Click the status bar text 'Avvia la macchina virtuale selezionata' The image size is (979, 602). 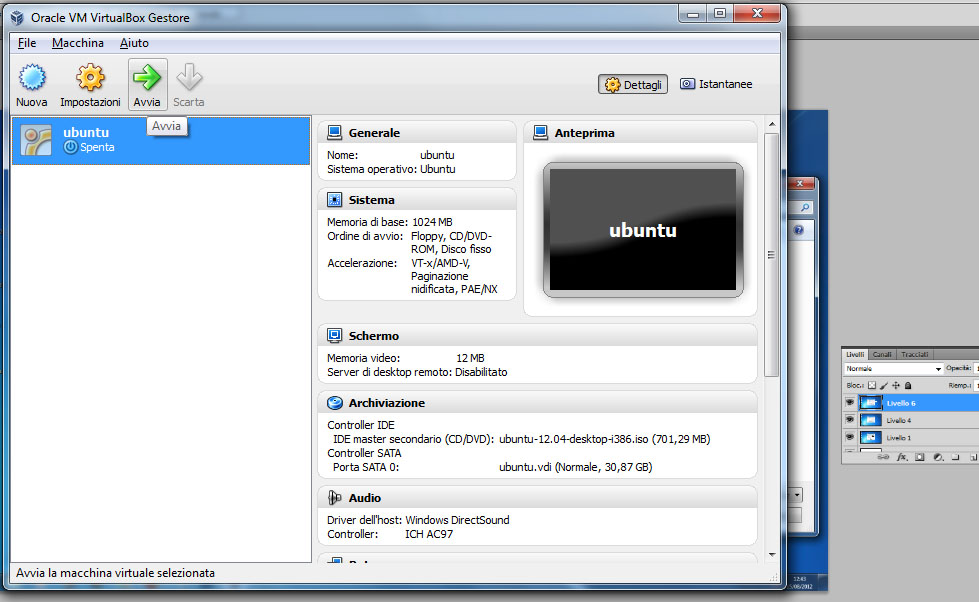116,573
